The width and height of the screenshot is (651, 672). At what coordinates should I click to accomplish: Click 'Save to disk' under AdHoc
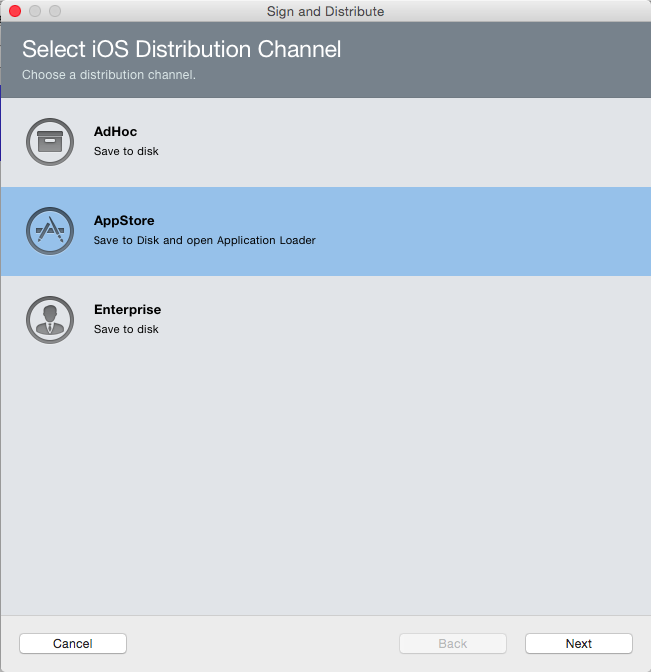(x=126, y=151)
